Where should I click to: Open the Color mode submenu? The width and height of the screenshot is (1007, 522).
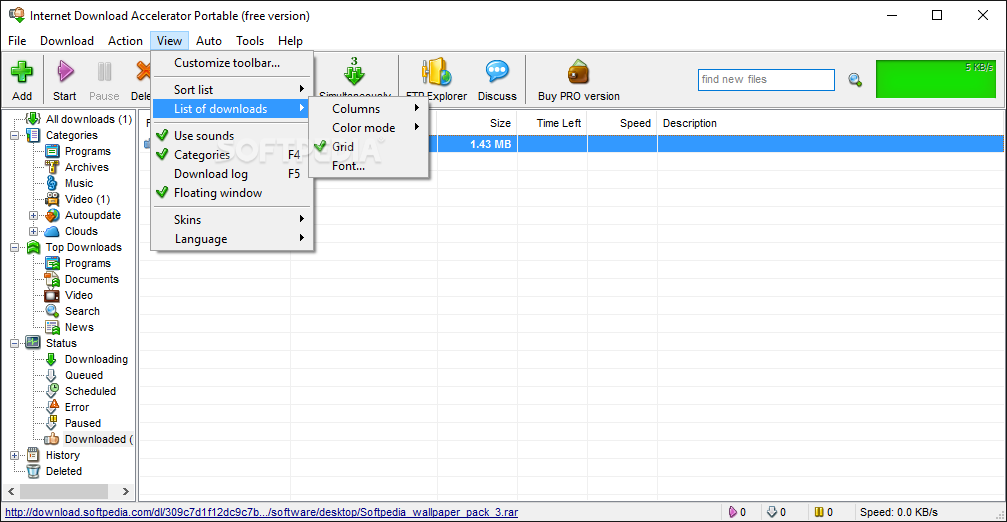[x=369, y=128]
